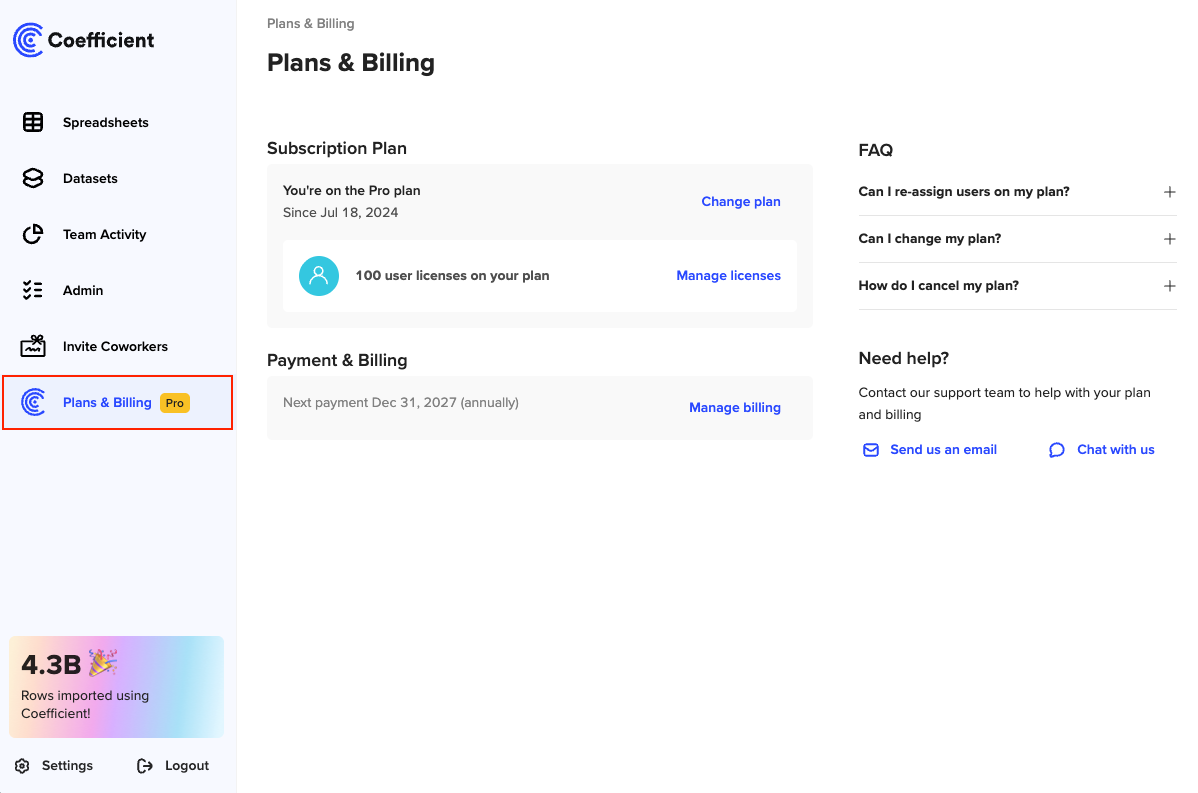Click the Team Activity pie chart icon
The image size is (1198, 793).
(x=33, y=234)
